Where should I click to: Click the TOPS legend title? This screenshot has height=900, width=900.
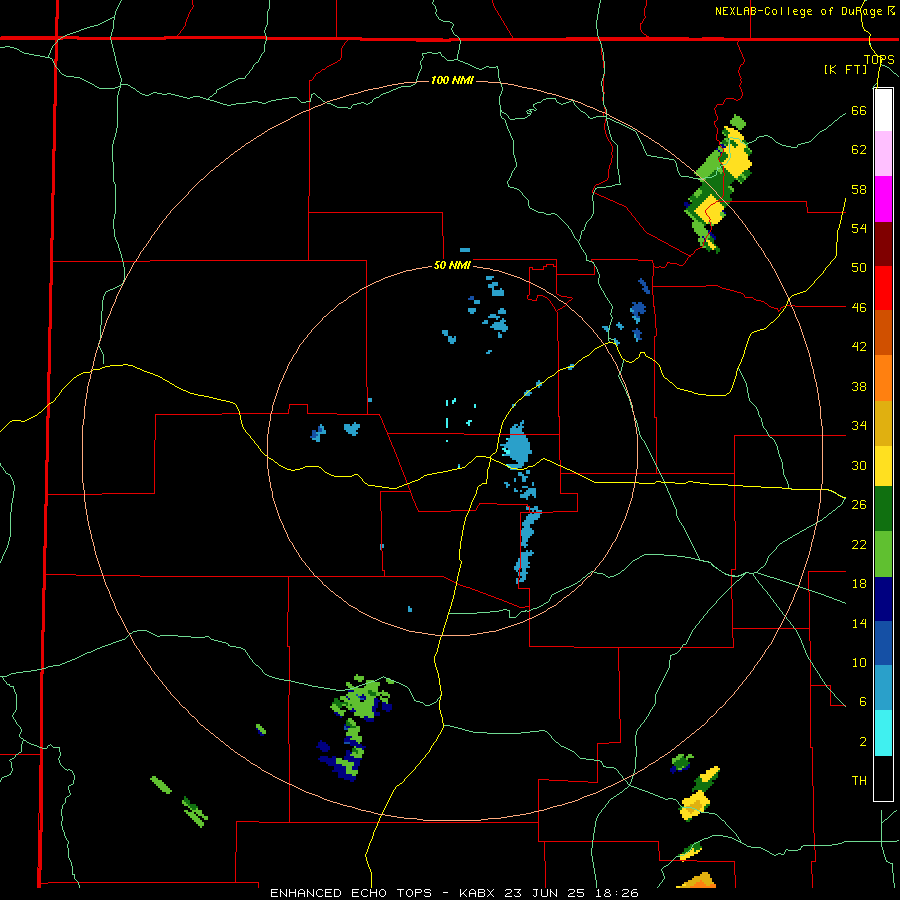(x=879, y=60)
